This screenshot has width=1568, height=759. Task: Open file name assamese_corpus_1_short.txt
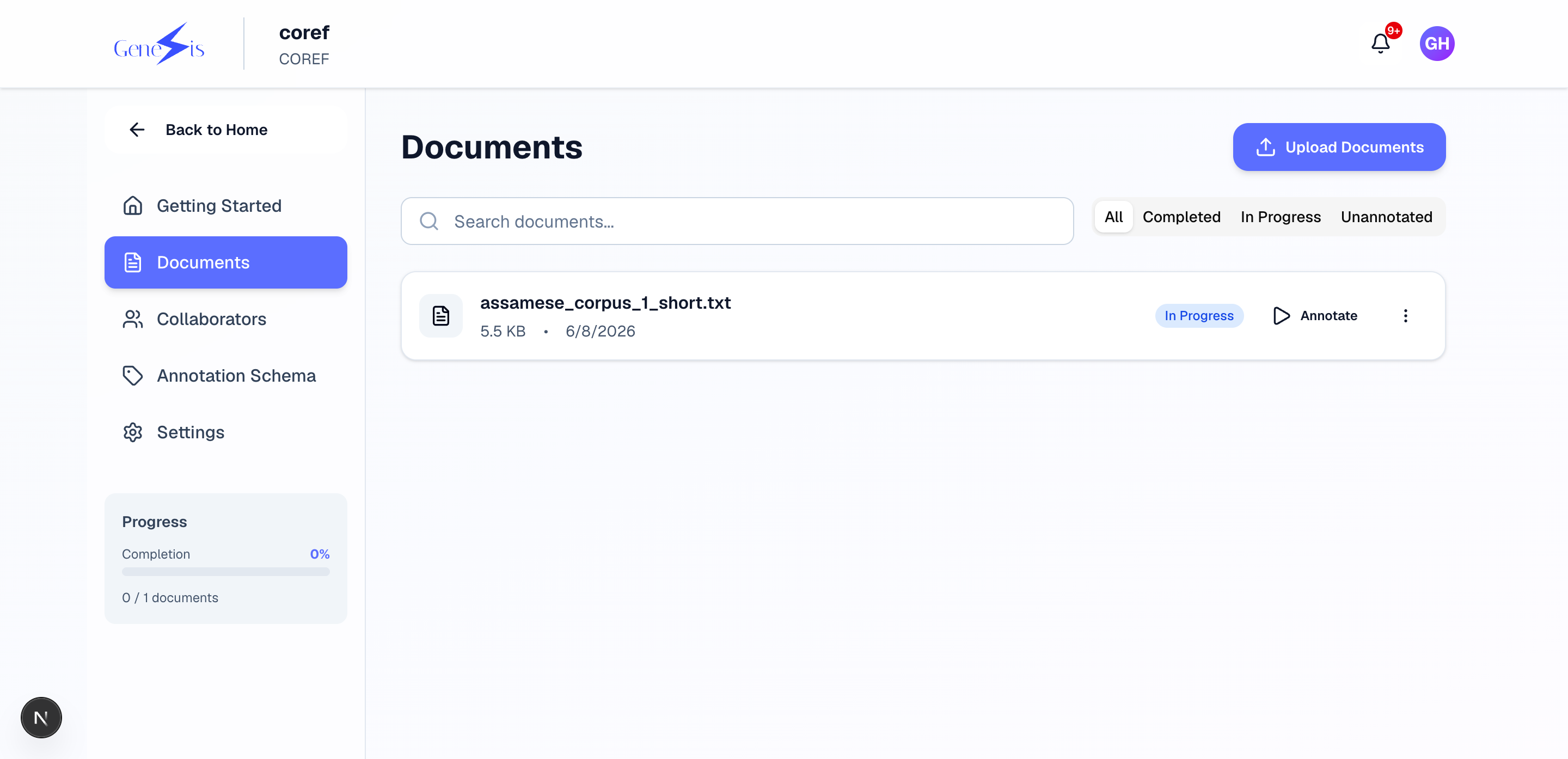(605, 303)
